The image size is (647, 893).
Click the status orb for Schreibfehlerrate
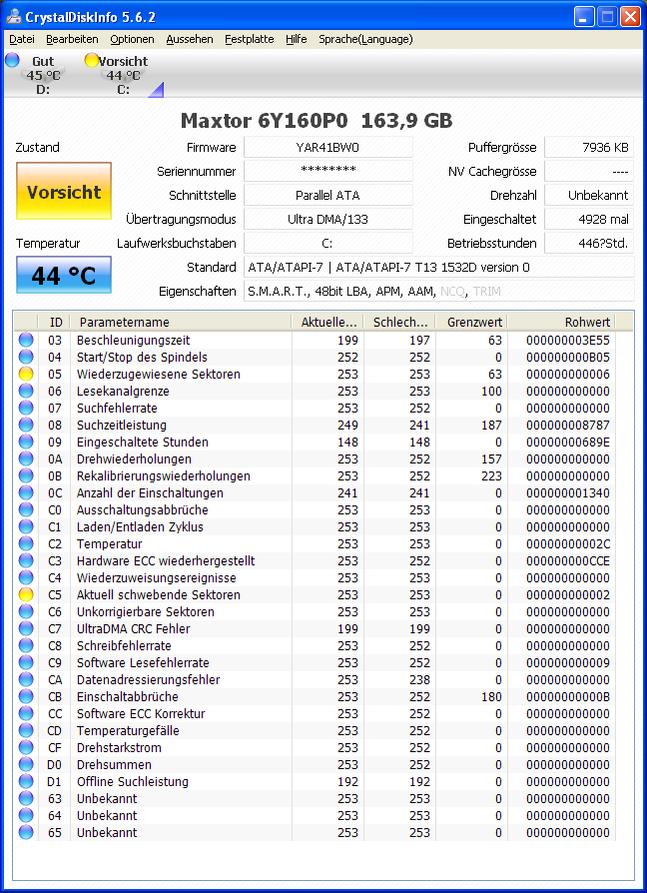(x=26, y=646)
